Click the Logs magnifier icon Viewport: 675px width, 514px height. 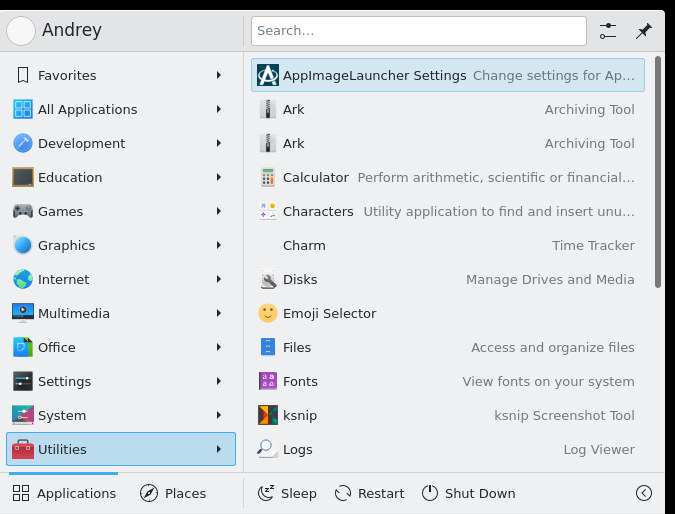point(267,449)
